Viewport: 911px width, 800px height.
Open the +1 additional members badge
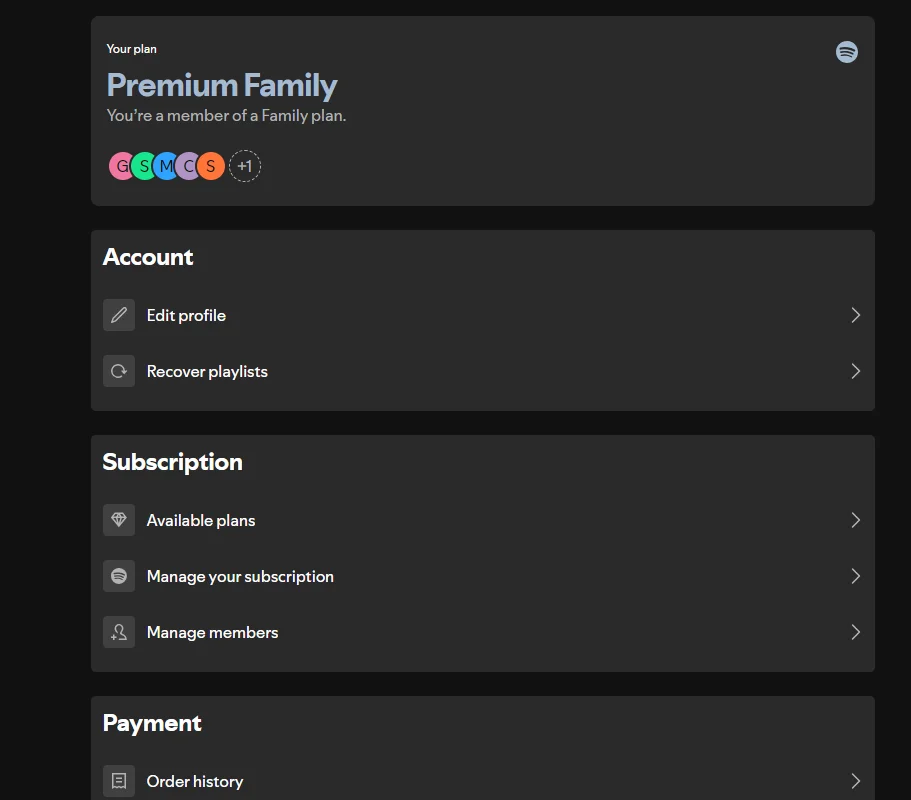(x=245, y=166)
